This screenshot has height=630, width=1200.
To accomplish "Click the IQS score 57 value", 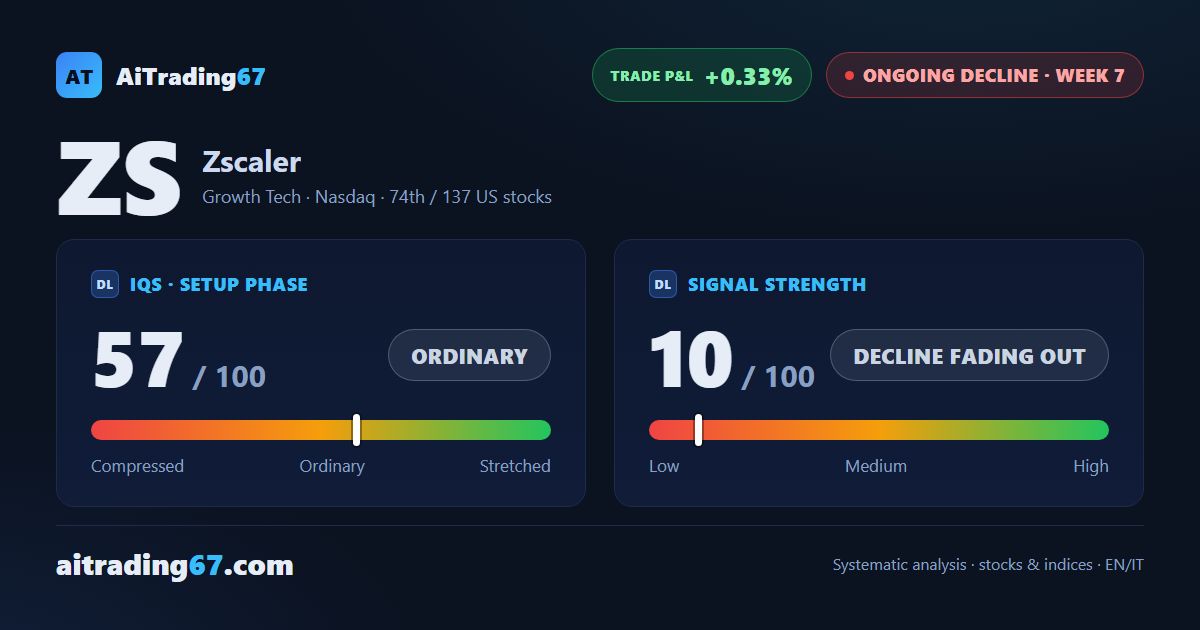I will click(x=138, y=360).
